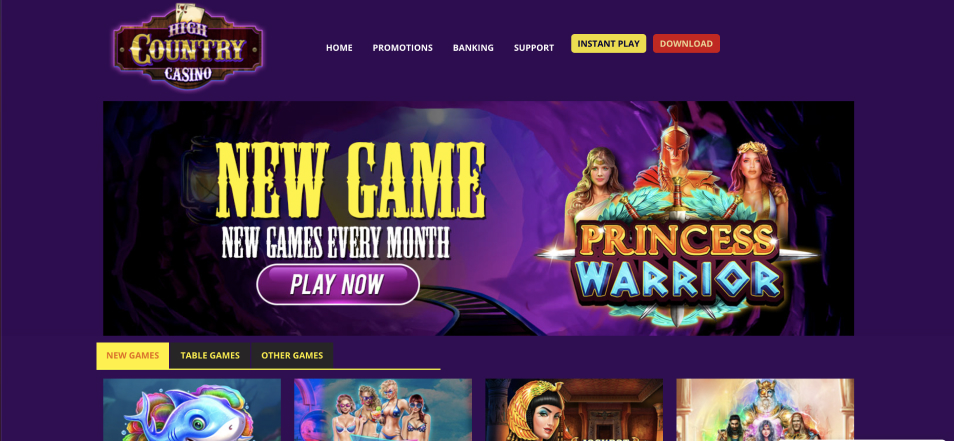
Task: Click the Princess Warrior game logo
Action: click(678, 265)
